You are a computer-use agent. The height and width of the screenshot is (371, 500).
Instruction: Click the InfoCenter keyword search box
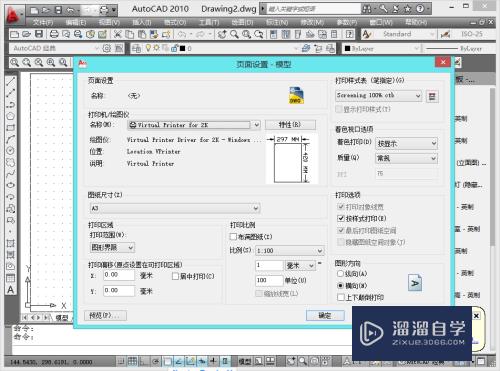(x=313, y=9)
